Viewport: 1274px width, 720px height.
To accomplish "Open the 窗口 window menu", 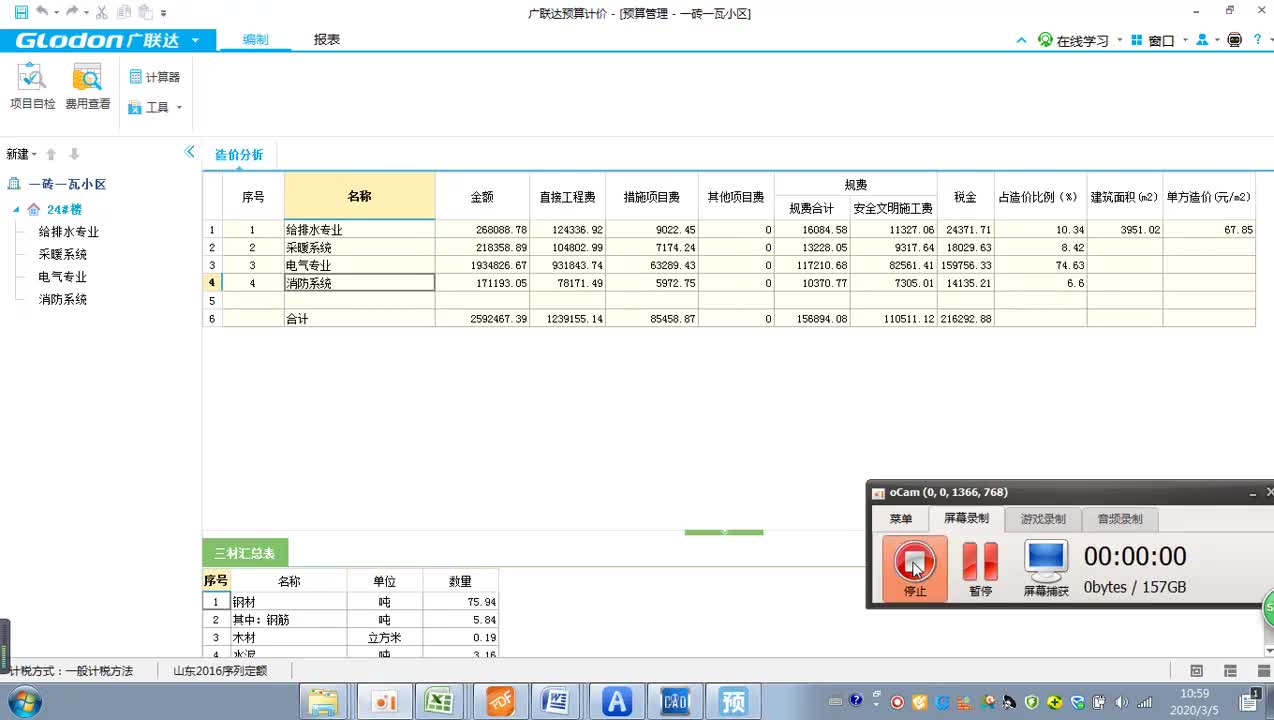I will [x=1159, y=41].
